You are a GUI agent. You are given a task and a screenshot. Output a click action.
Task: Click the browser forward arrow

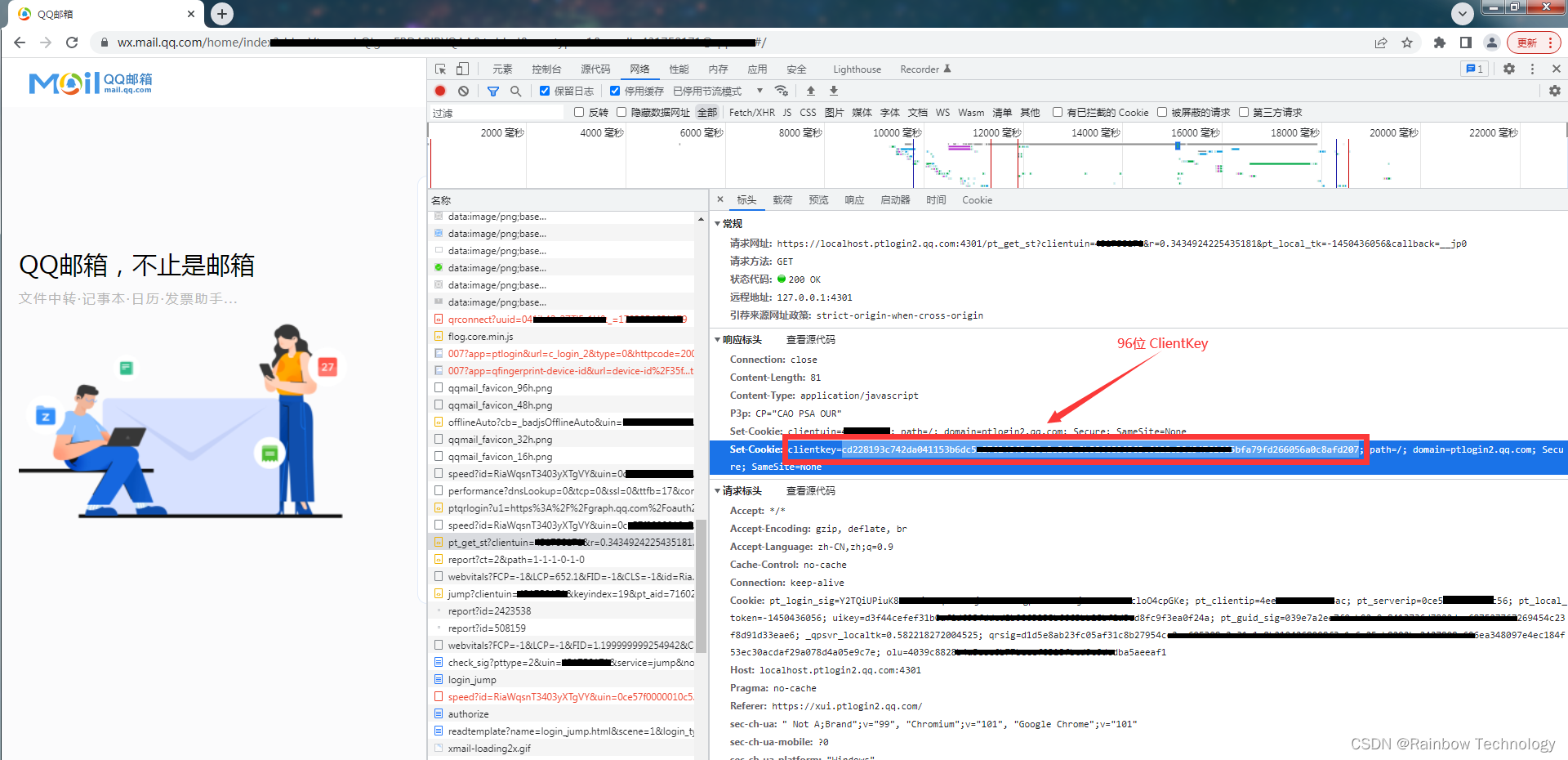pos(46,42)
